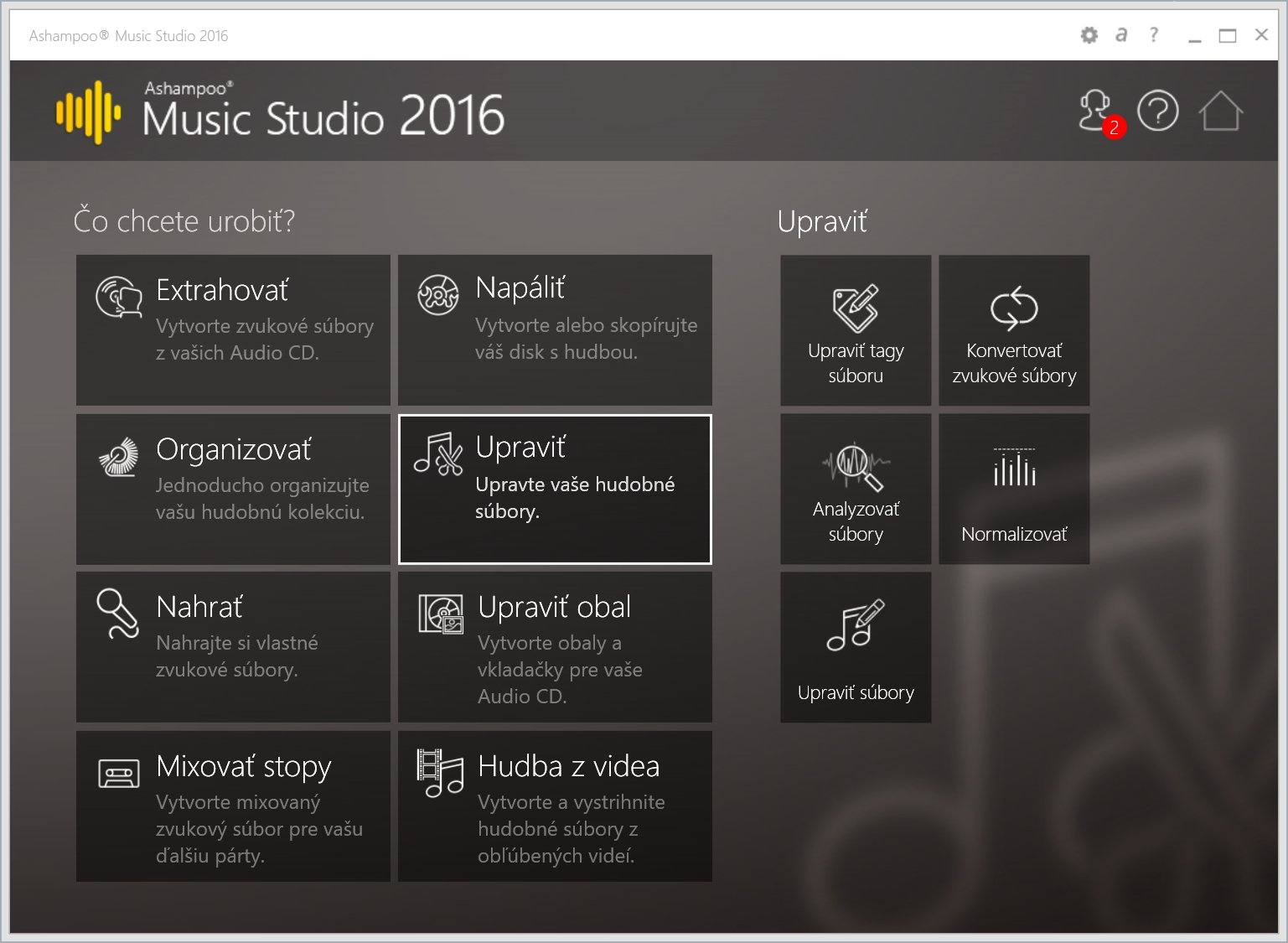Select the Organizovať music collection tile

pos(233,489)
